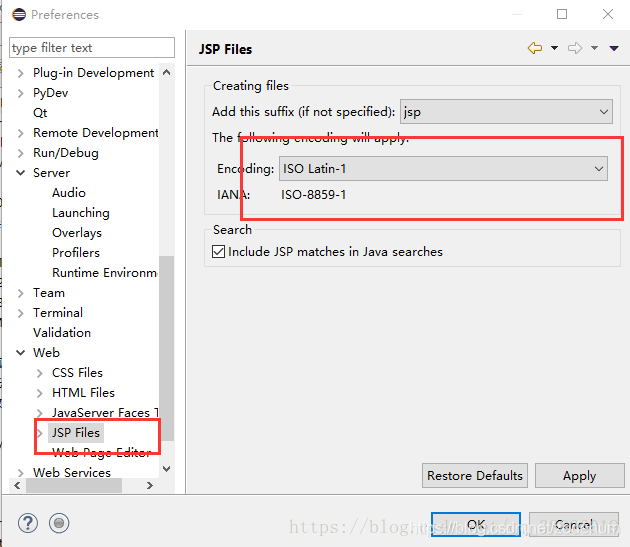Collapse the Server tree node
Image resolution: width=630 pixels, height=547 pixels.
pos(20,173)
